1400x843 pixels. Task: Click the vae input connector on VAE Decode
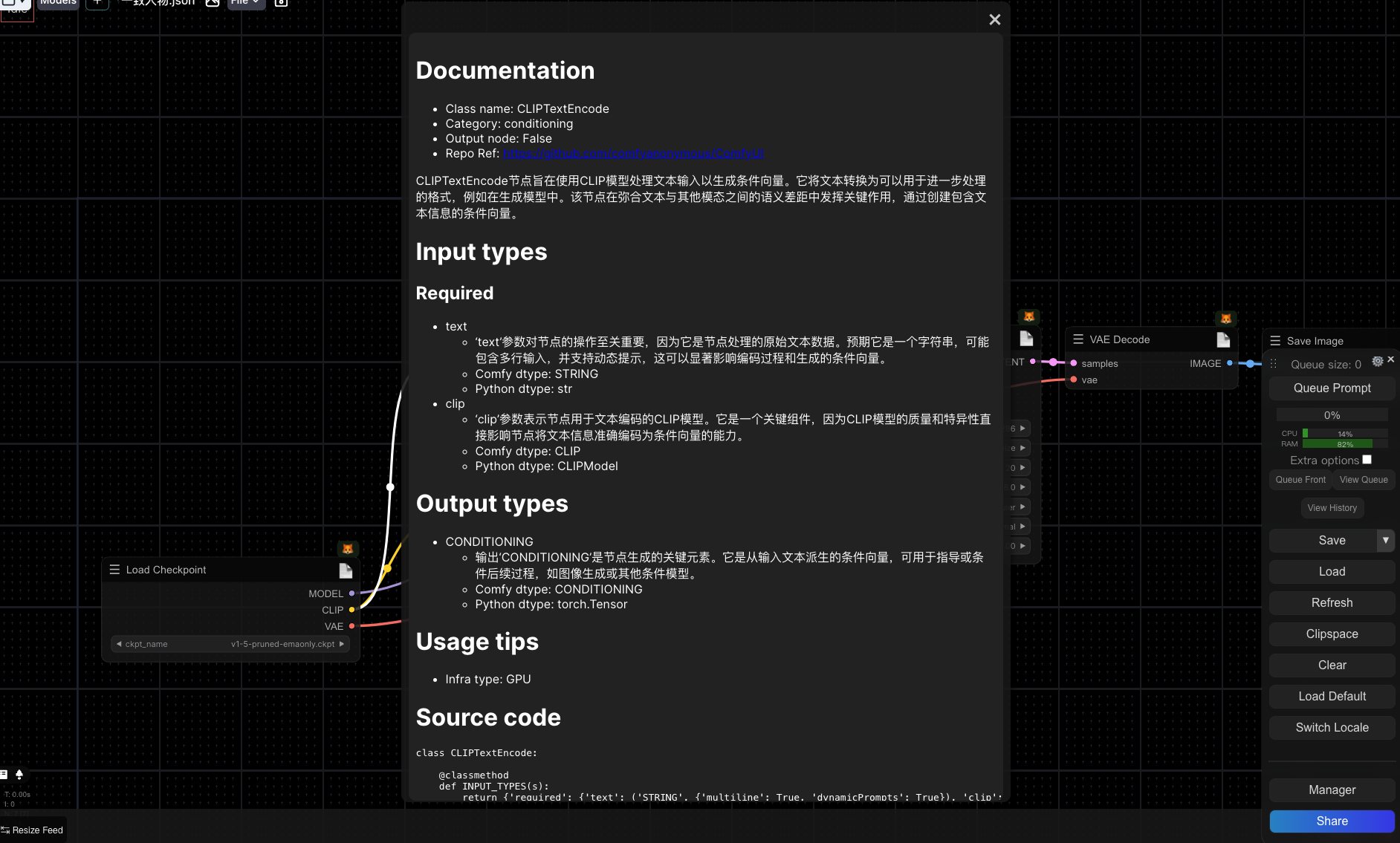[1074, 380]
